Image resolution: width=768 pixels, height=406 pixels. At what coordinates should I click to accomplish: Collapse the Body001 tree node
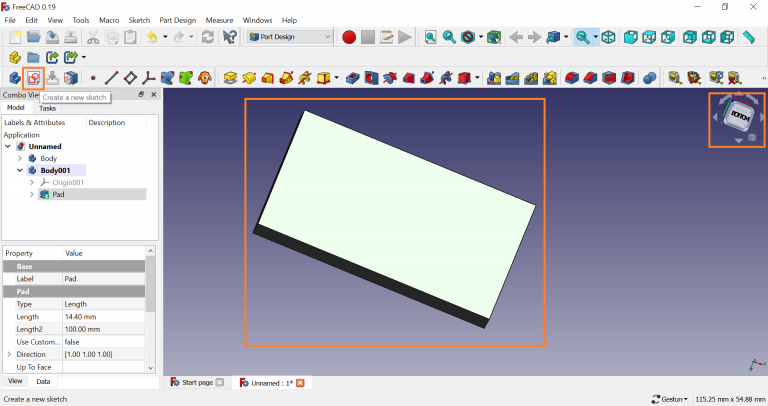pyautogui.click(x=20, y=170)
